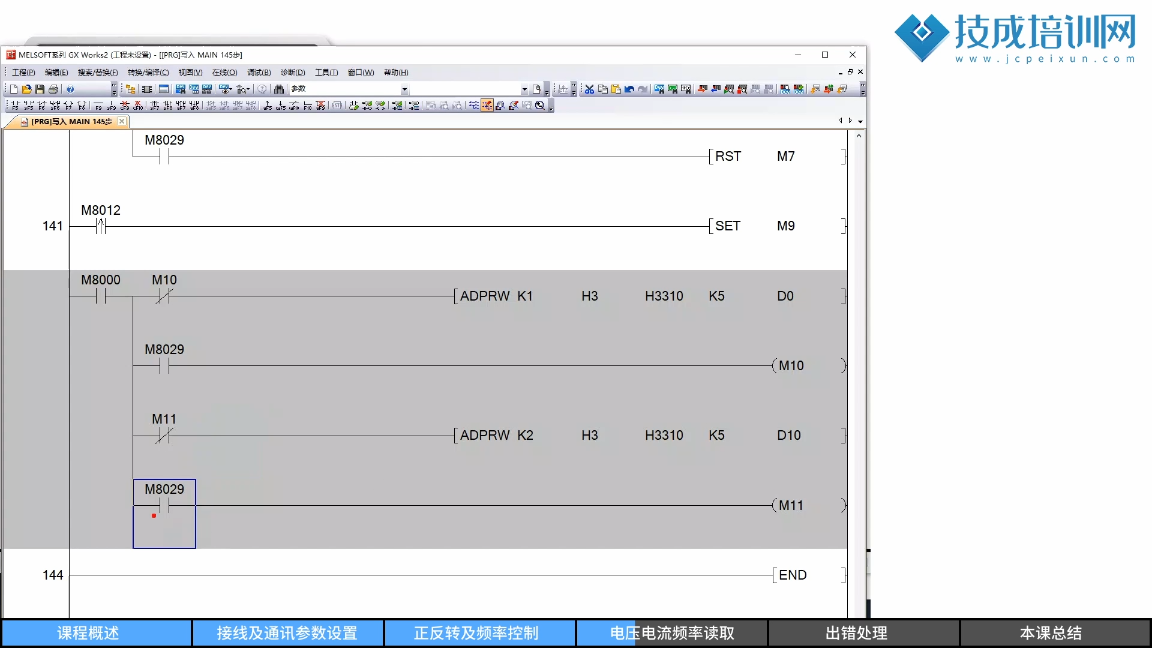
Task: Open the 工程(P) menu
Action: pyautogui.click(x=23, y=73)
